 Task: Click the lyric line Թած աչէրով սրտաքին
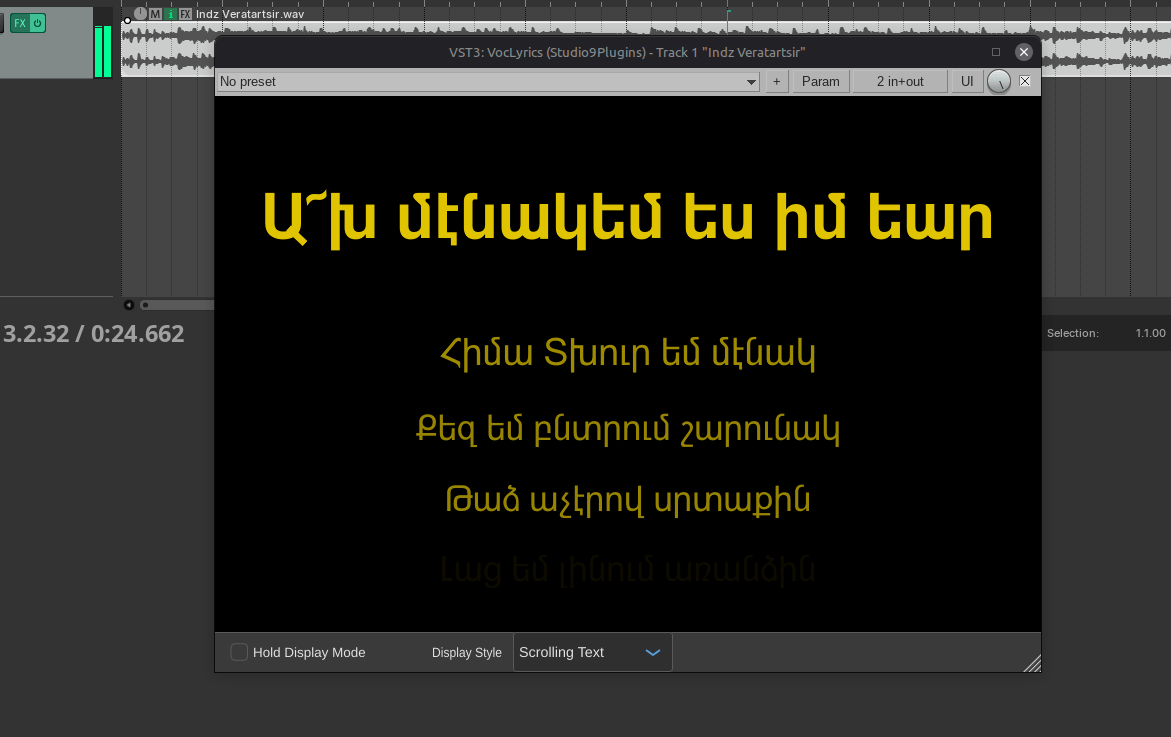tap(627, 500)
